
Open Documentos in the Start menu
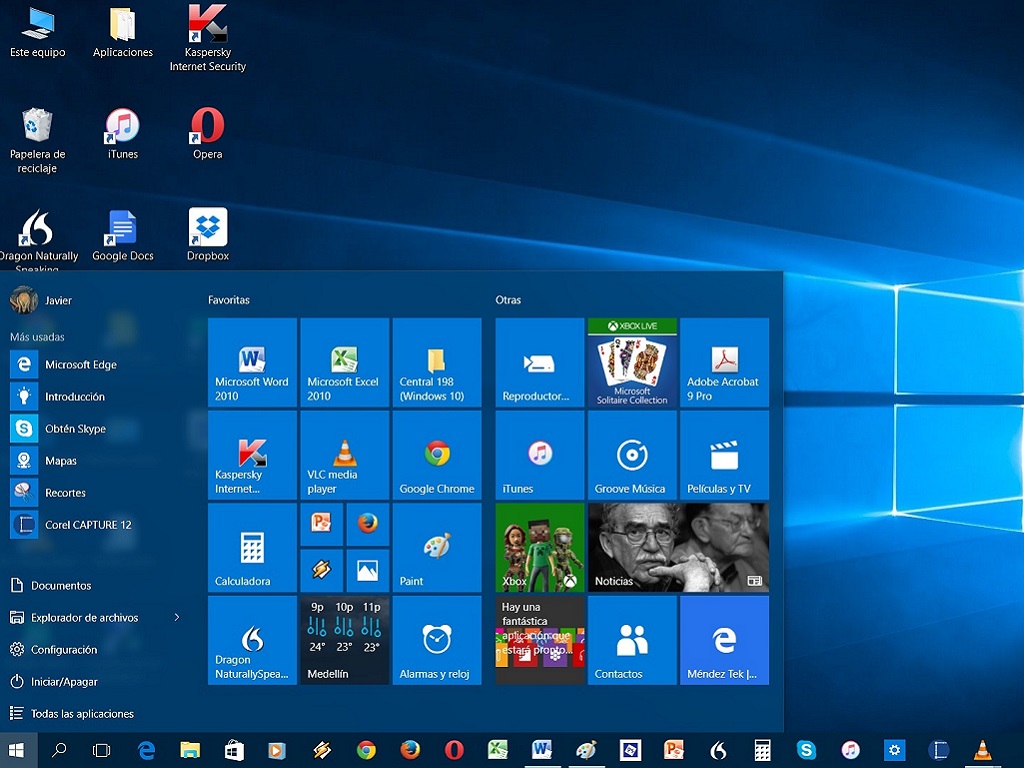51,585
